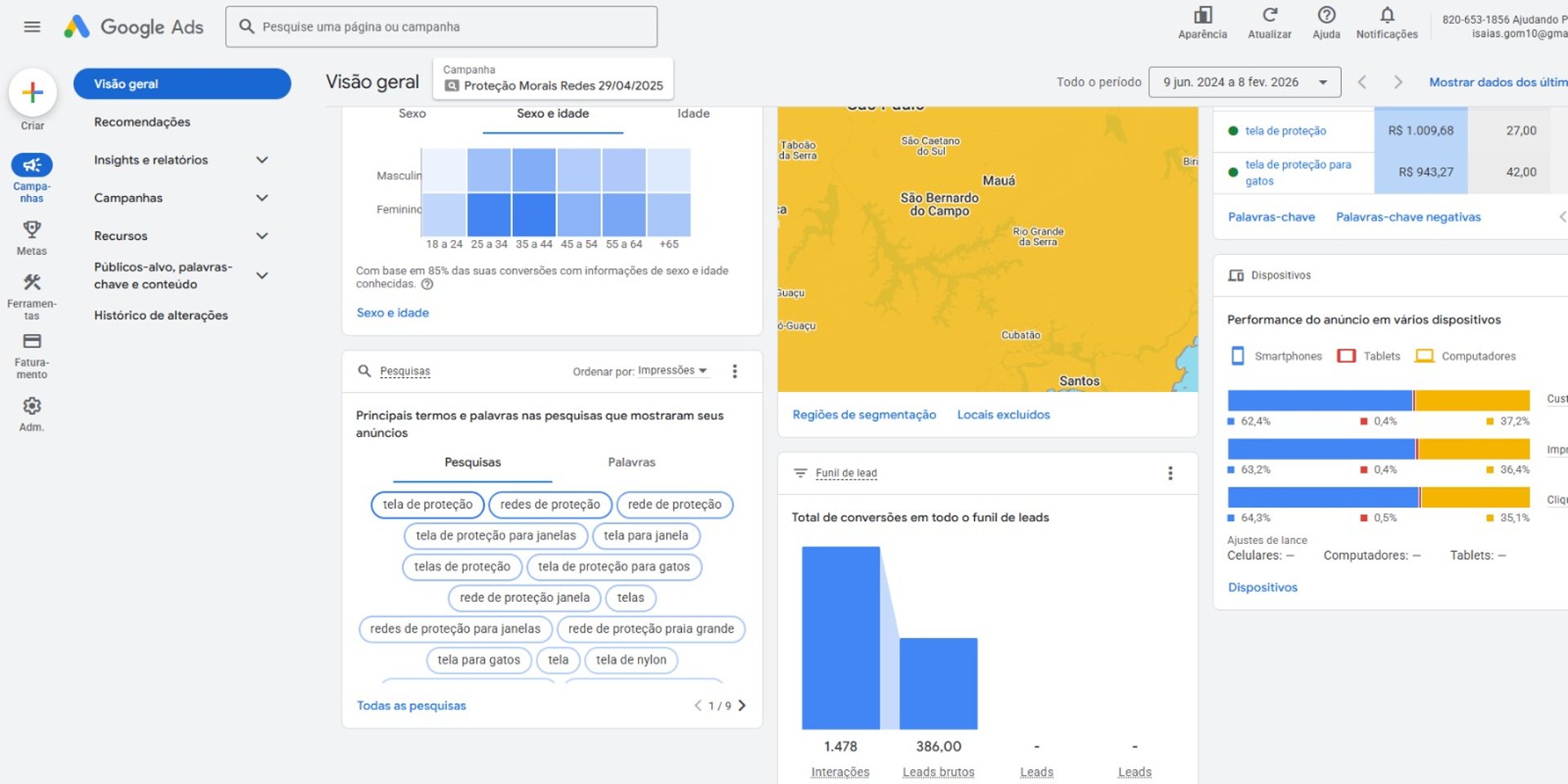The image size is (1568, 784).
Task: Go to previous page of search terms
Action: [698, 706]
